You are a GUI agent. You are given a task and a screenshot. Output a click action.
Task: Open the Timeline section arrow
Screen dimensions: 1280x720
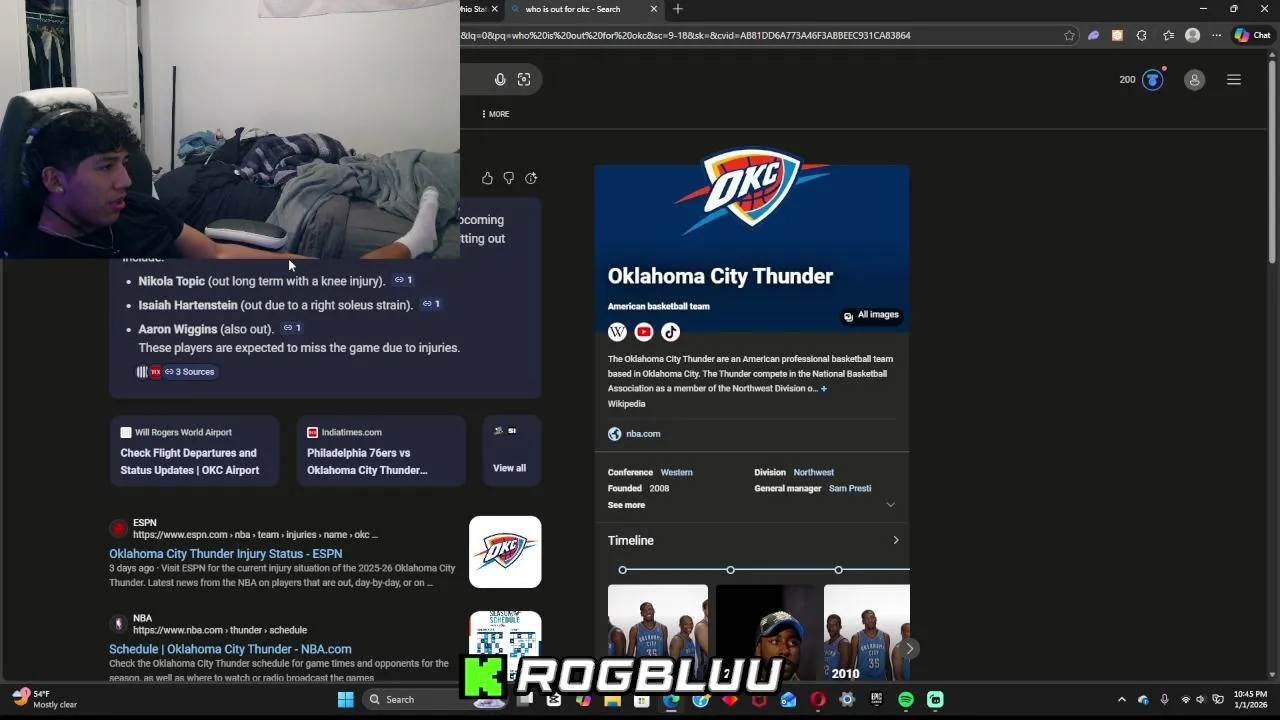(x=895, y=540)
